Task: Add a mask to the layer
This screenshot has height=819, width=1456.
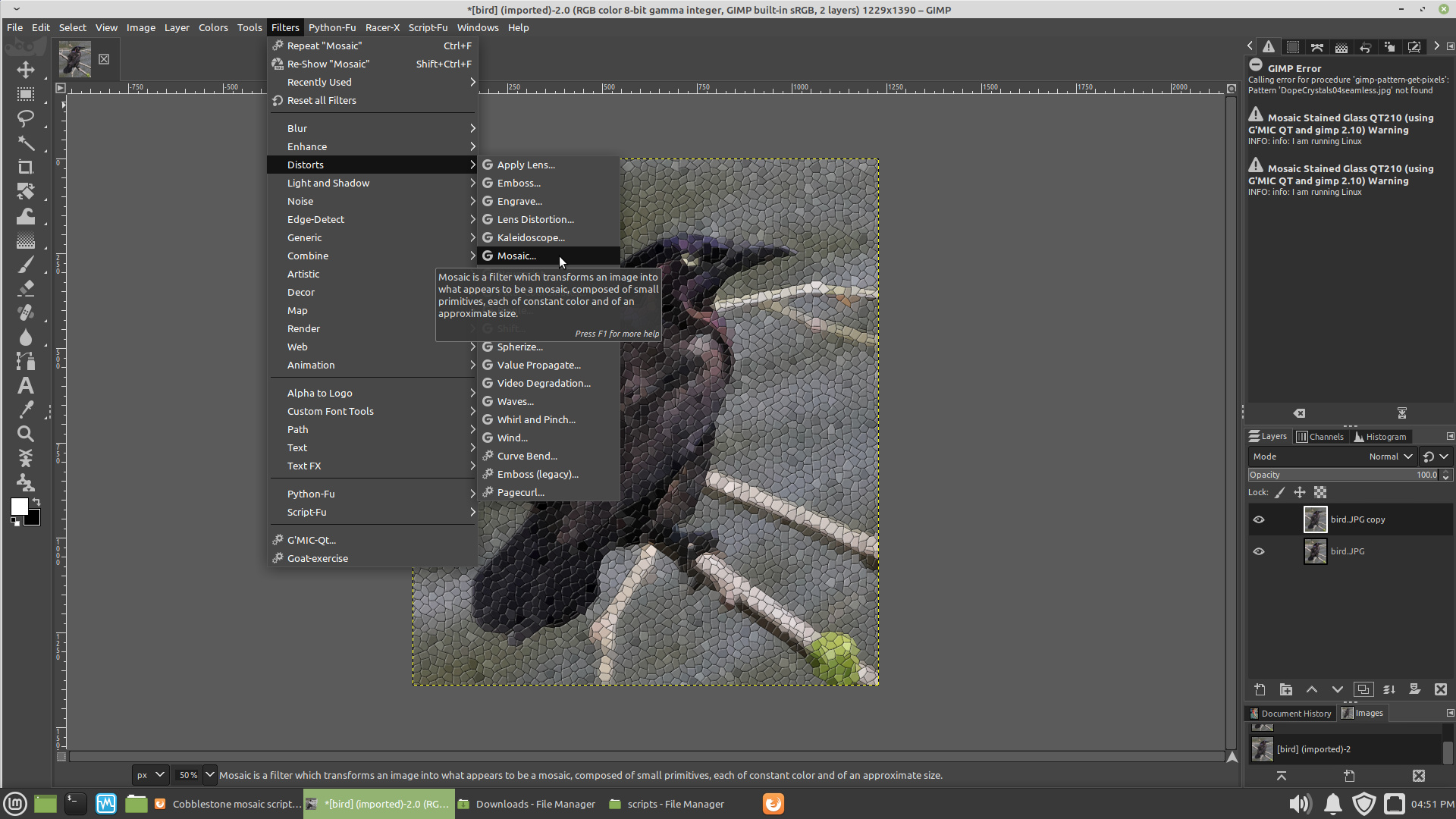Action: click(x=1415, y=689)
